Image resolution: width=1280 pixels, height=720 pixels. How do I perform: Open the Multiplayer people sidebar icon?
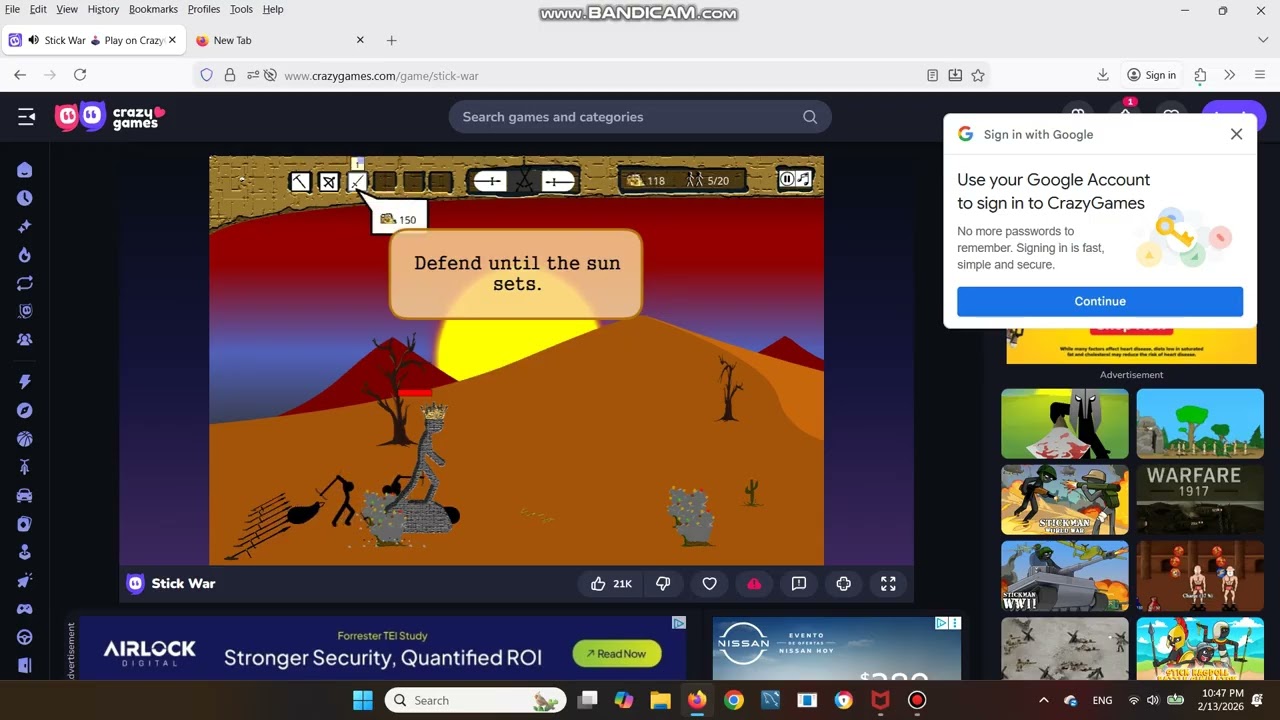point(25,340)
